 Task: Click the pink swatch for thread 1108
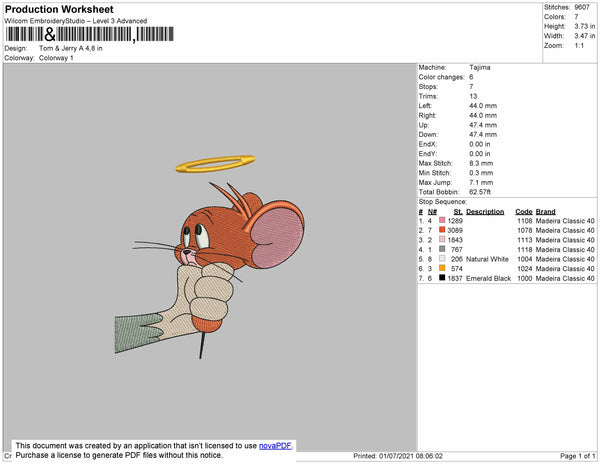click(x=442, y=220)
